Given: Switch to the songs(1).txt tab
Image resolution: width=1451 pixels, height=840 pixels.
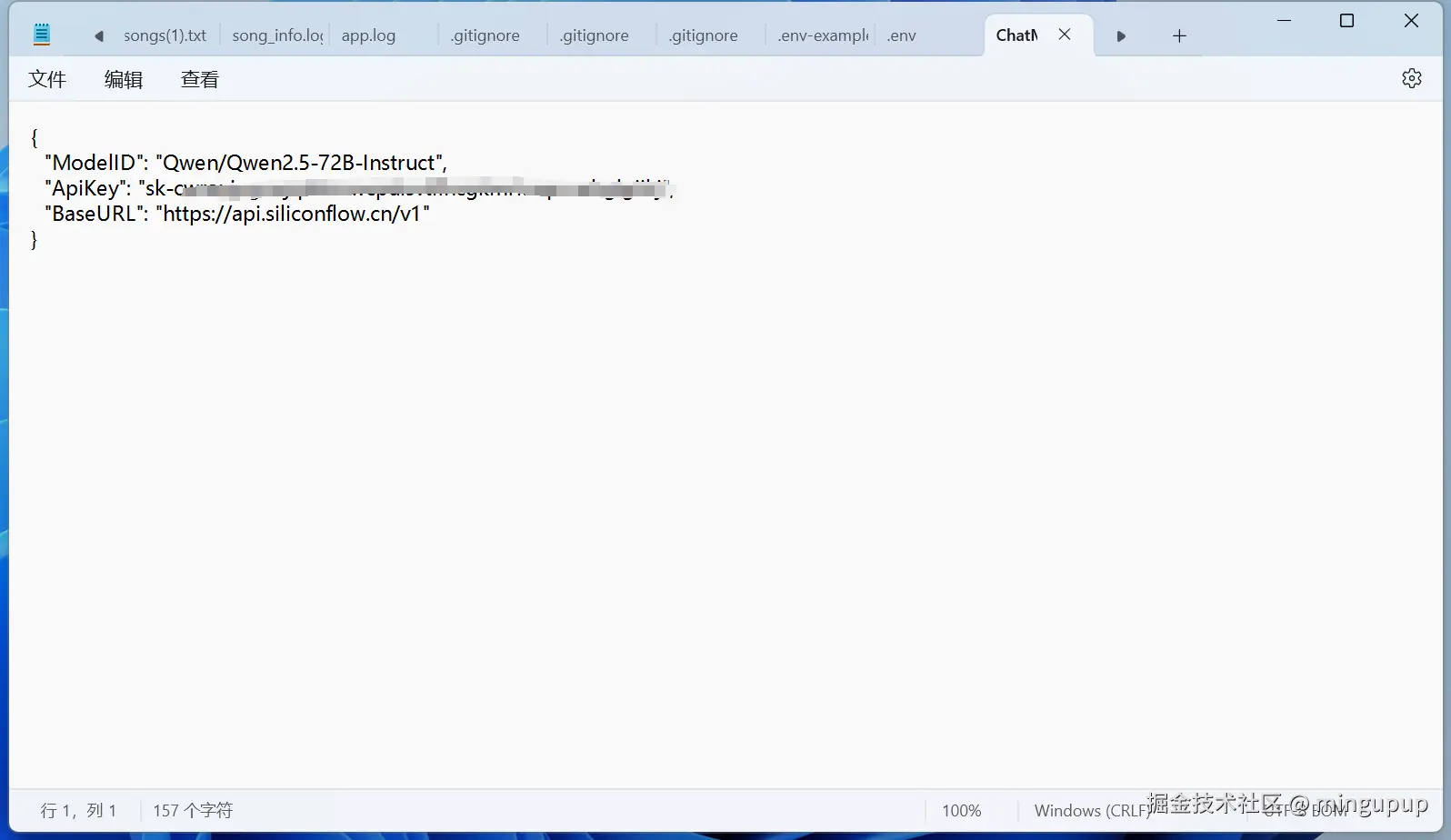Looking at the screenshot, I should coord(165,35).
